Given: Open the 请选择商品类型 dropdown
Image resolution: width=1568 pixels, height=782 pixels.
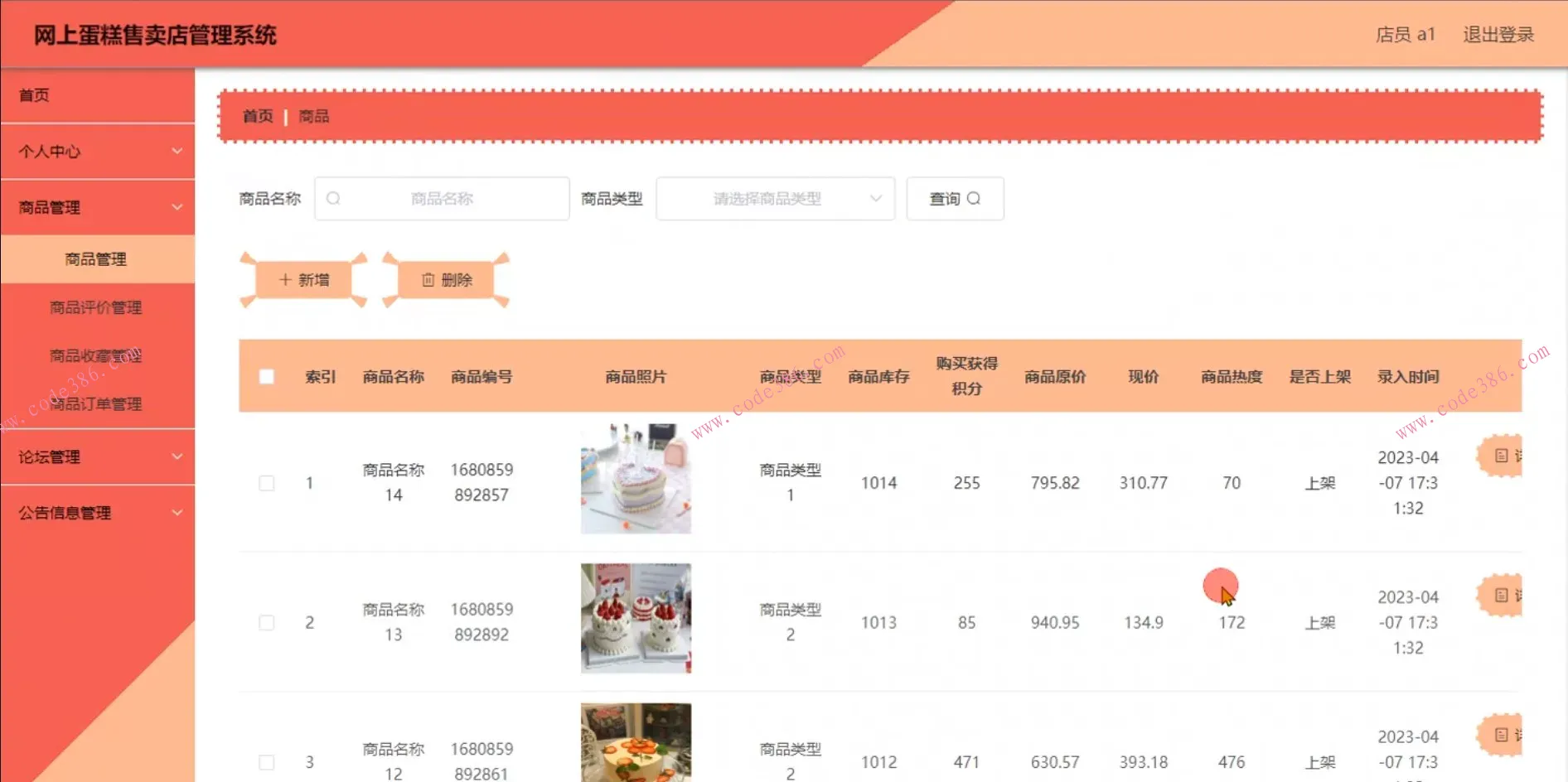Looking at the screenshot, I should [775, 199].
